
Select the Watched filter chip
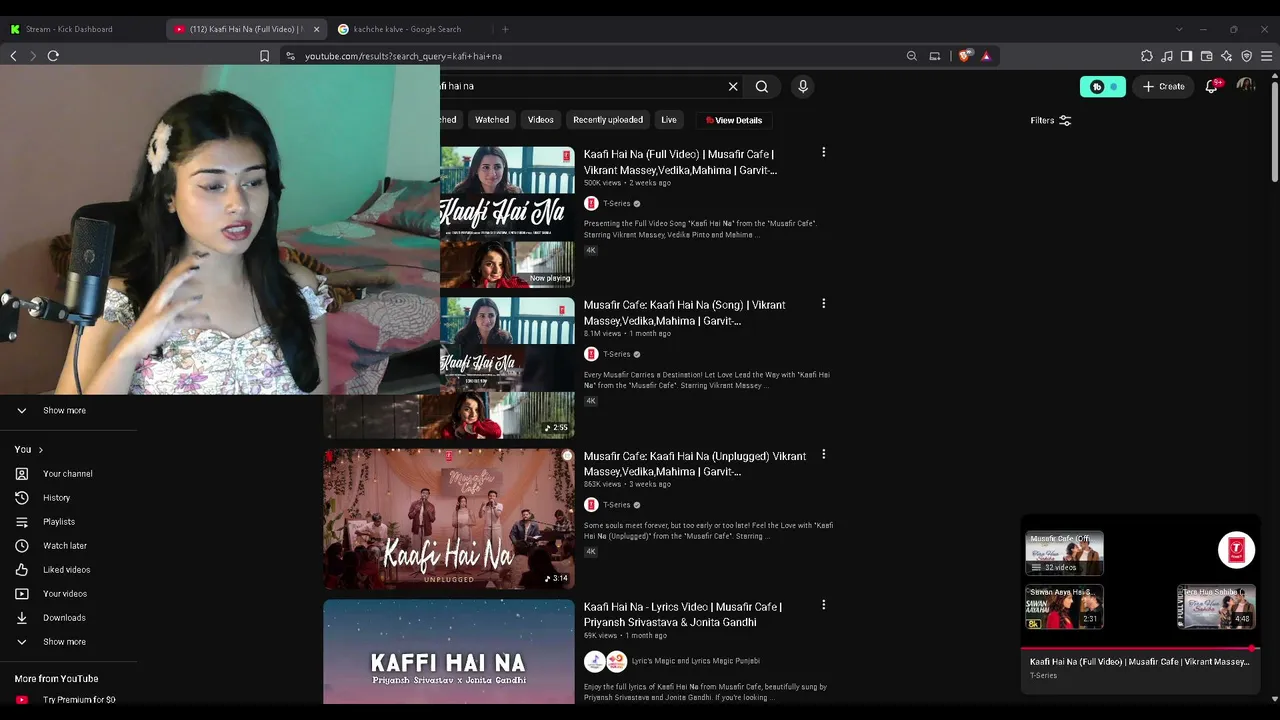point(492,120)
